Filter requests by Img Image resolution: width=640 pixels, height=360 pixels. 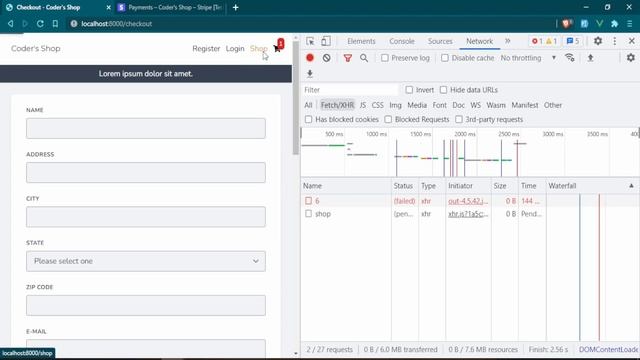(x=395, y=105)
